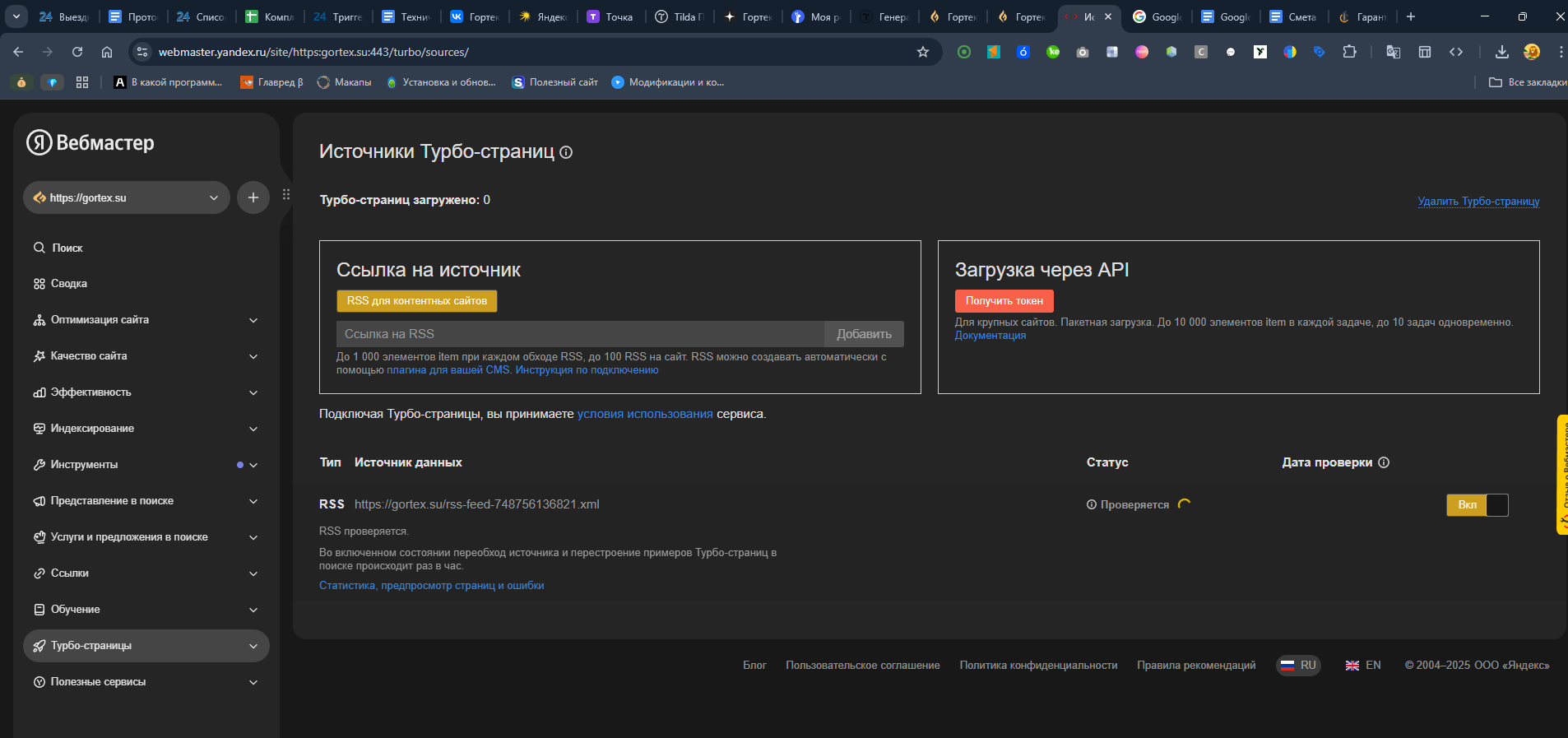This screenshot has height=738, width=1568.
Task: Expand Эффективность section
Action: point(146,392)
